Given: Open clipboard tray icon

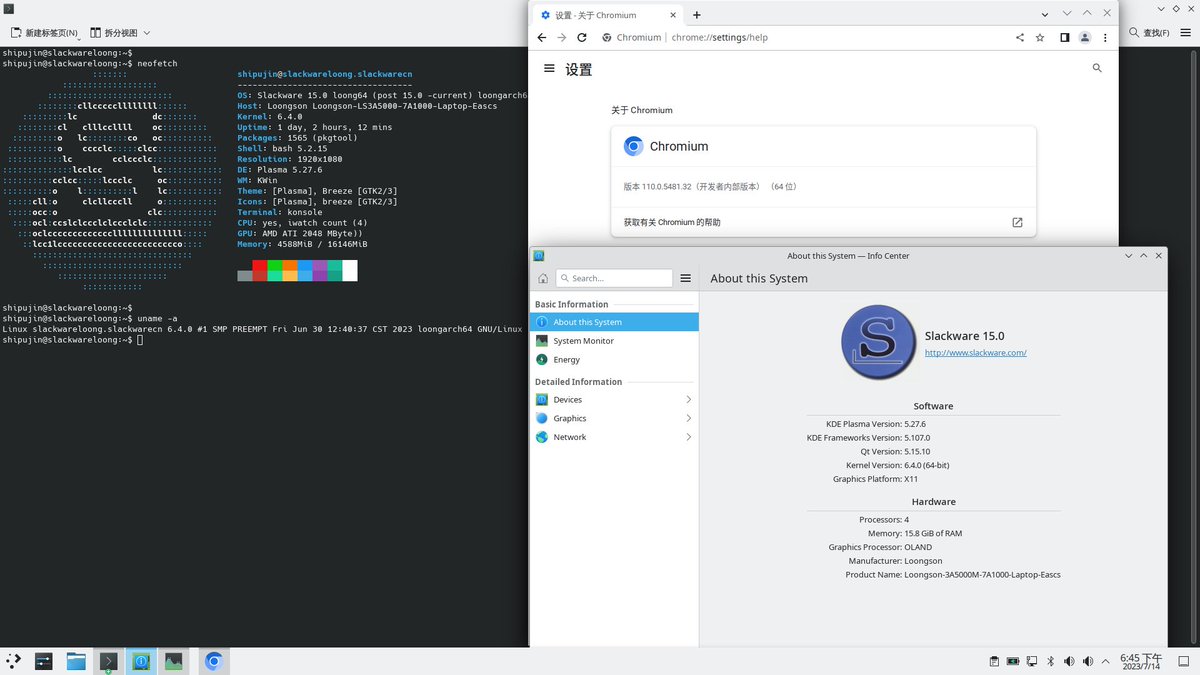Looking at the screenshot, I should point(994,661).
